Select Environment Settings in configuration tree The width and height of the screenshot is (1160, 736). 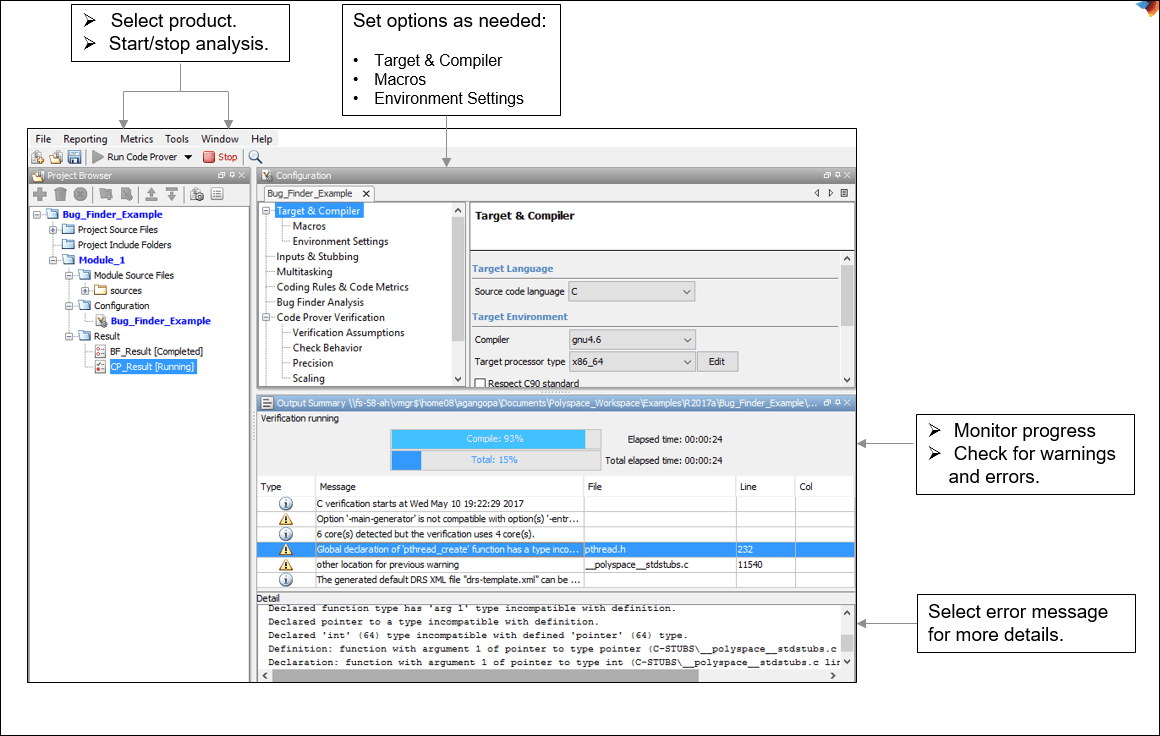tap(340, 241)
